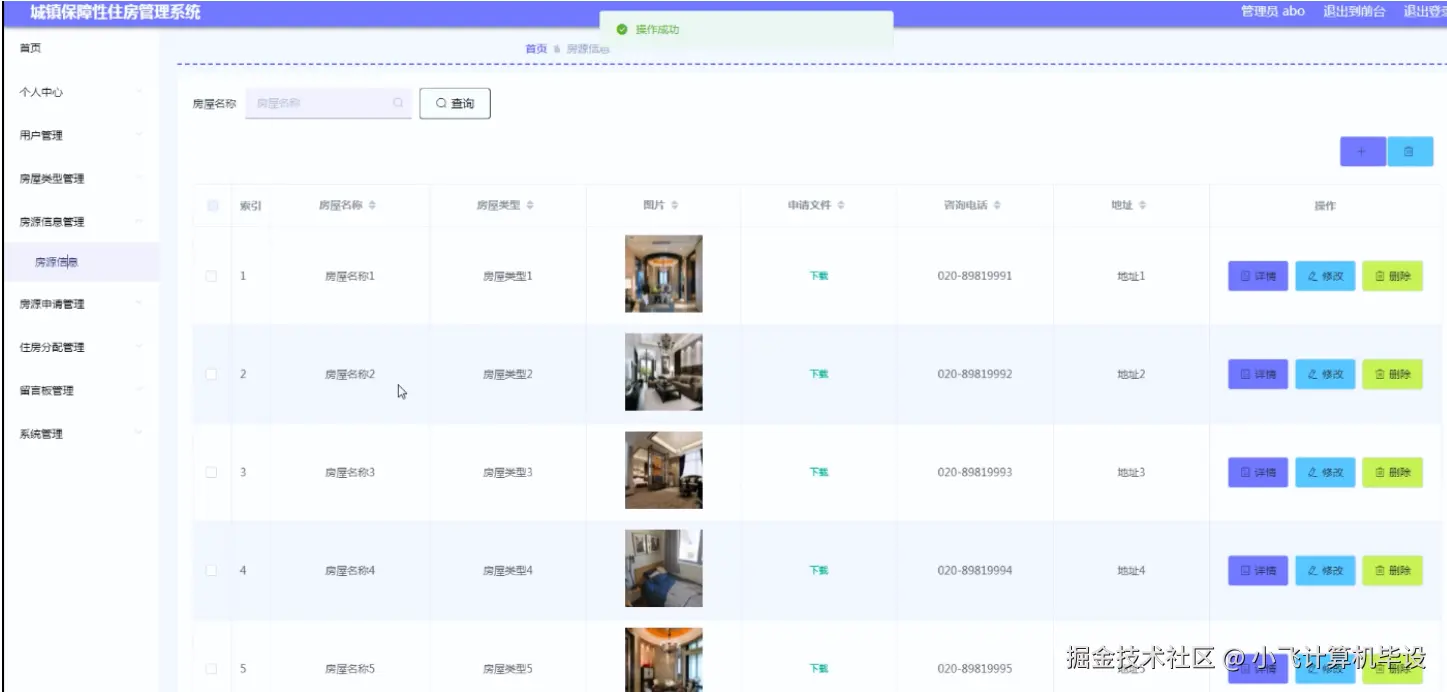The image size is (1447, 692).
Task: Click the 查询 search button
Action: tap(455, 103)
